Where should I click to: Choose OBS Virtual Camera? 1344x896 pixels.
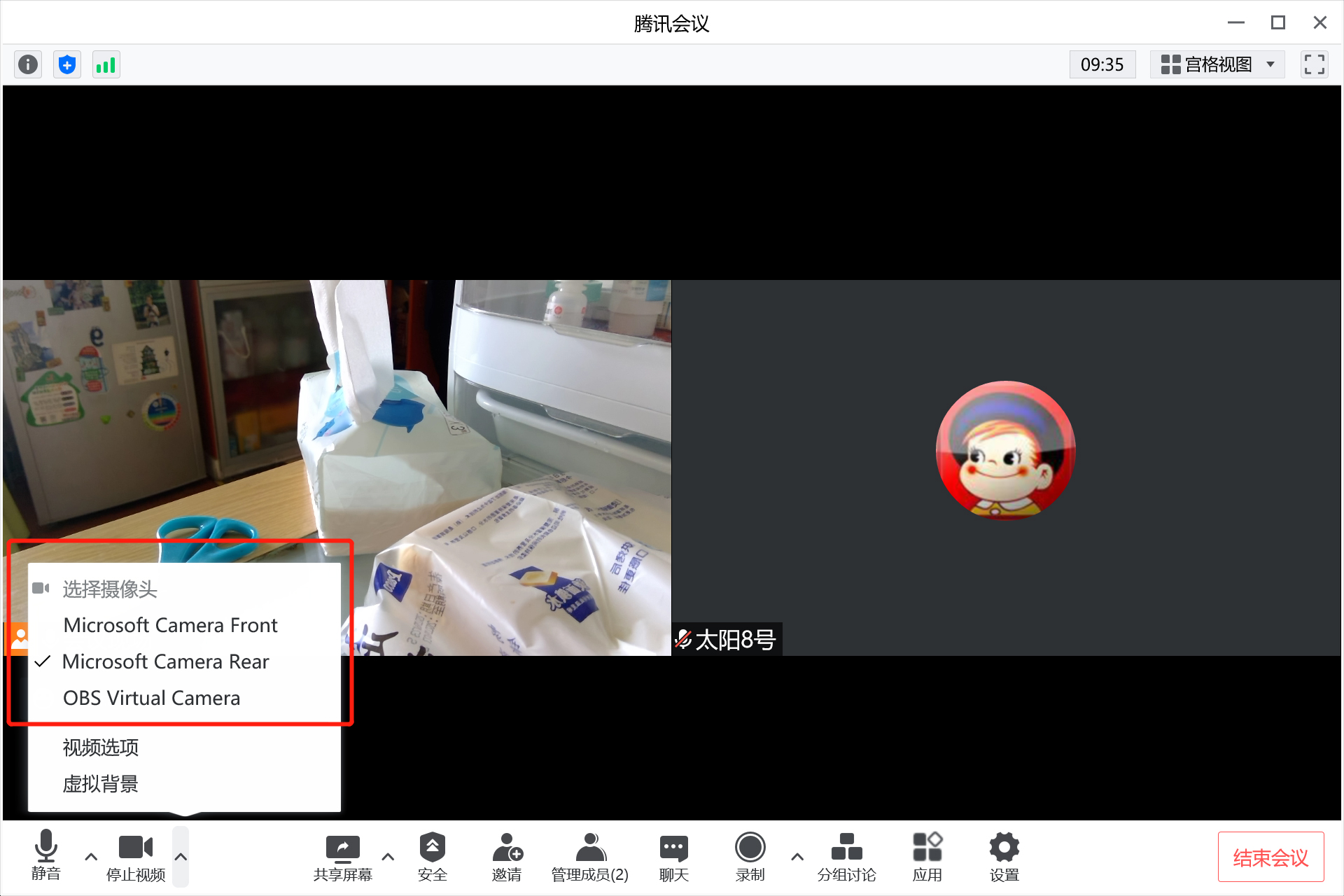151,698
